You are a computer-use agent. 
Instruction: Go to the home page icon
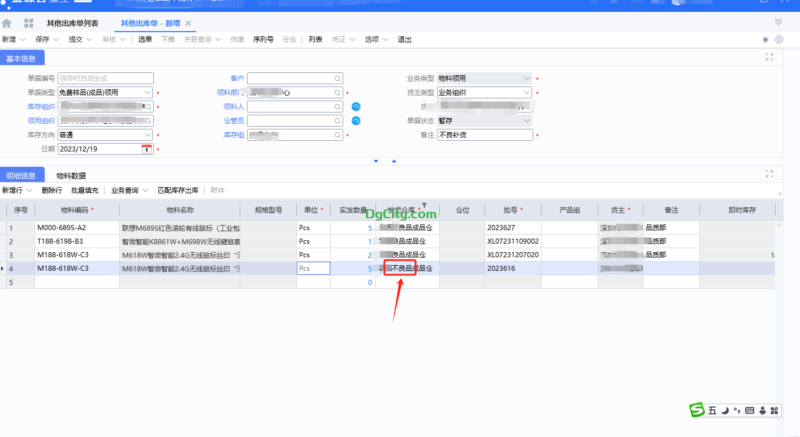click(7, 23)
